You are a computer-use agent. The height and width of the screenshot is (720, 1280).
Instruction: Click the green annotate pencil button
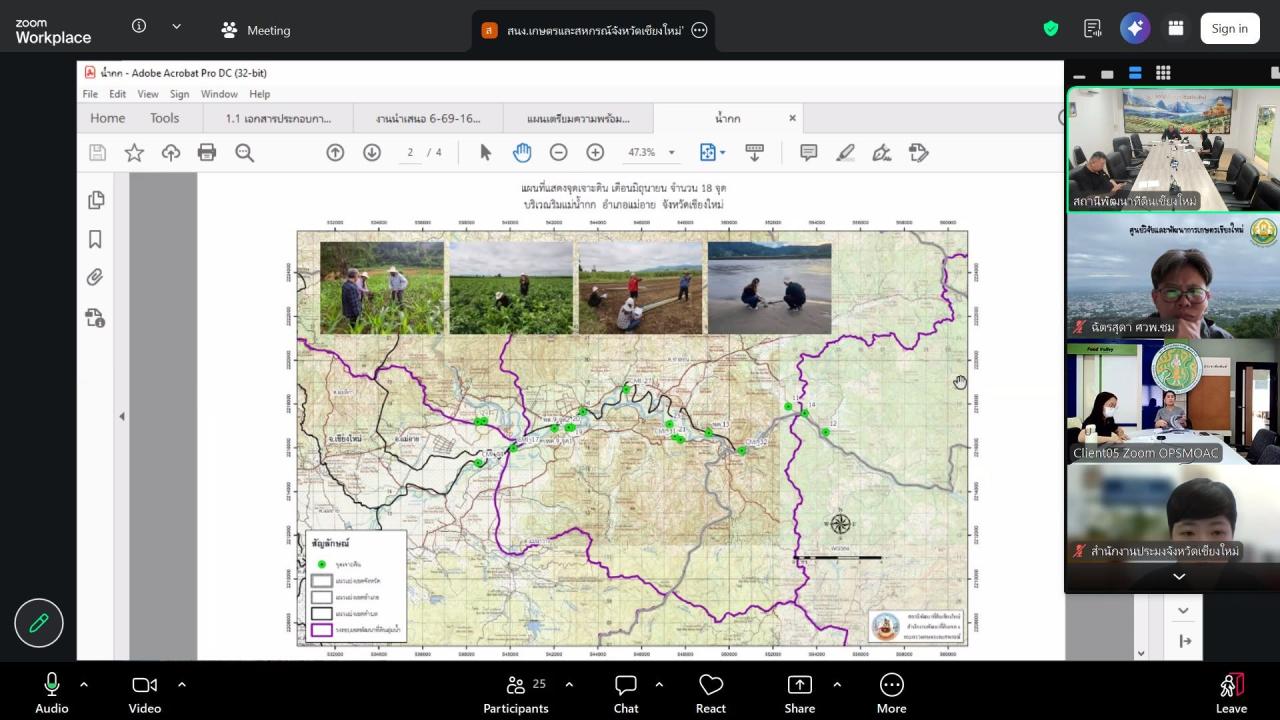(39, 624)
